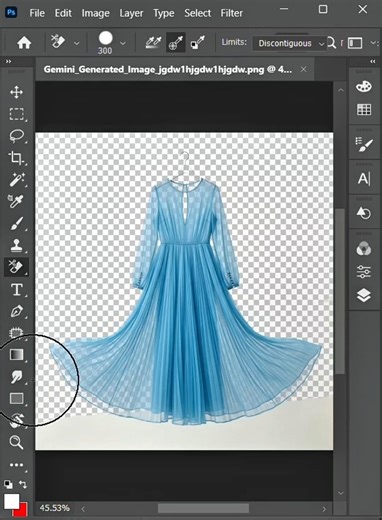382x520 pixels.
Task: Open the Swatches panel grid icon
Action: 364,109
